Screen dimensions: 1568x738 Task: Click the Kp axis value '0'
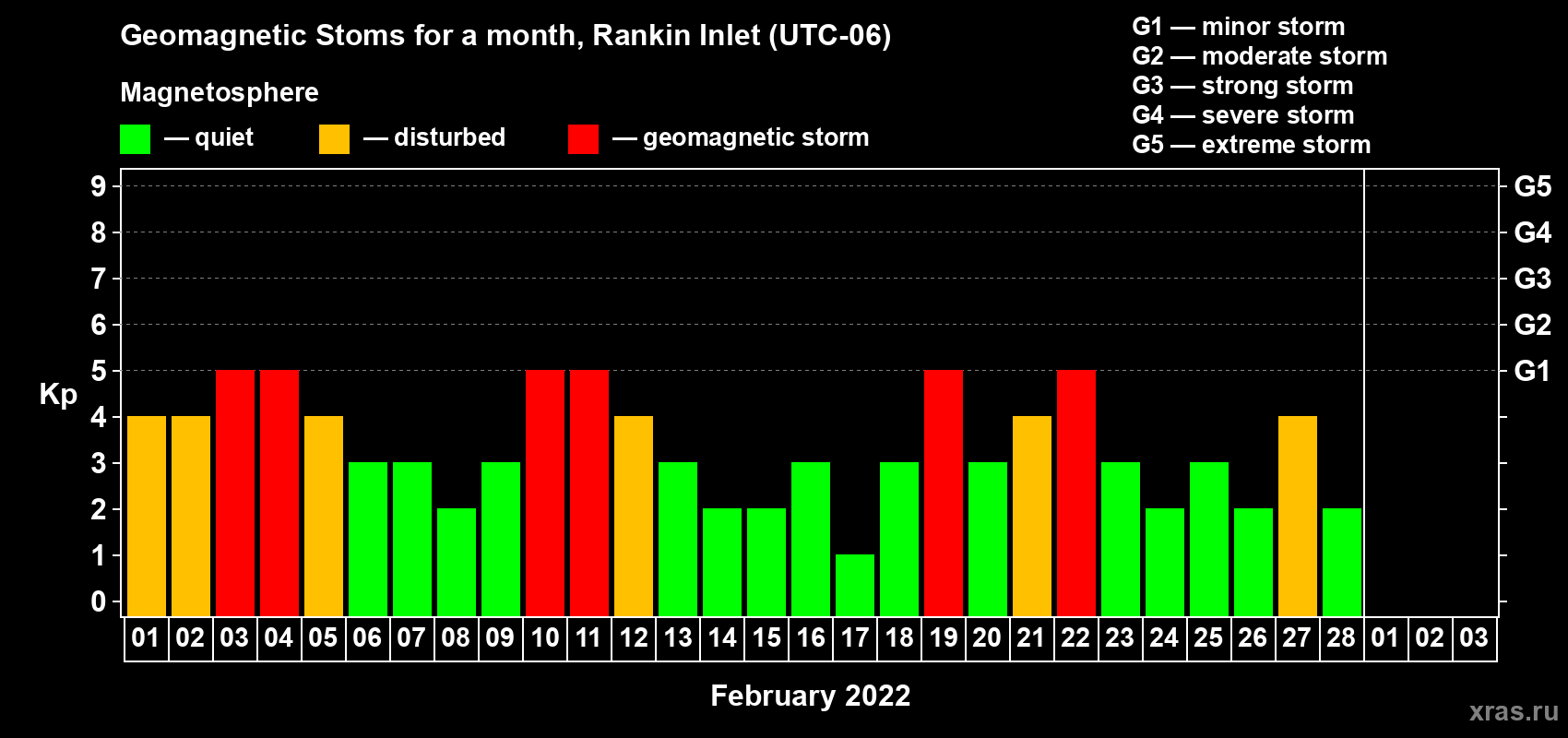(99, 601)
